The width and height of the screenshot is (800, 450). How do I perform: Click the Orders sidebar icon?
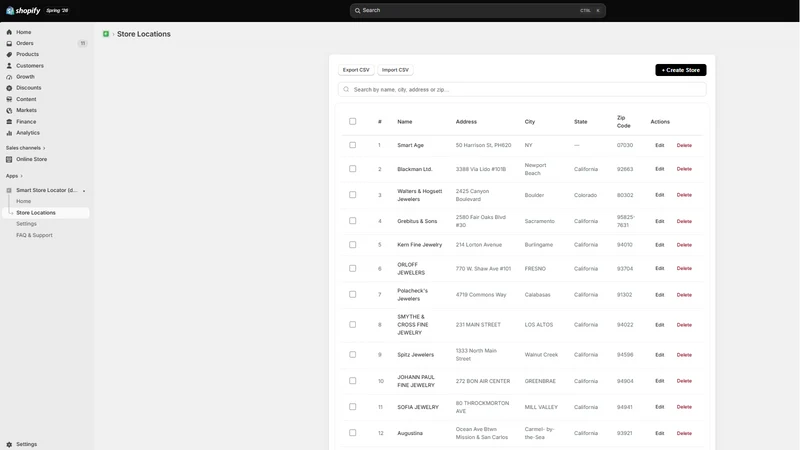click(x=9, y=43)
